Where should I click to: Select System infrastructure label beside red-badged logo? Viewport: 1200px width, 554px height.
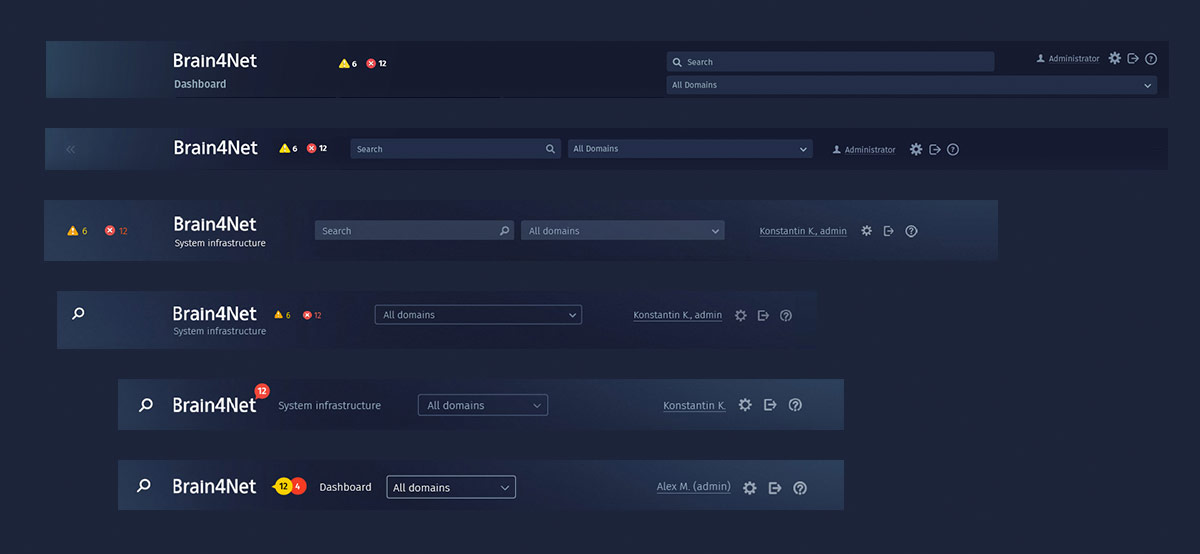click(x=329, y=406)
